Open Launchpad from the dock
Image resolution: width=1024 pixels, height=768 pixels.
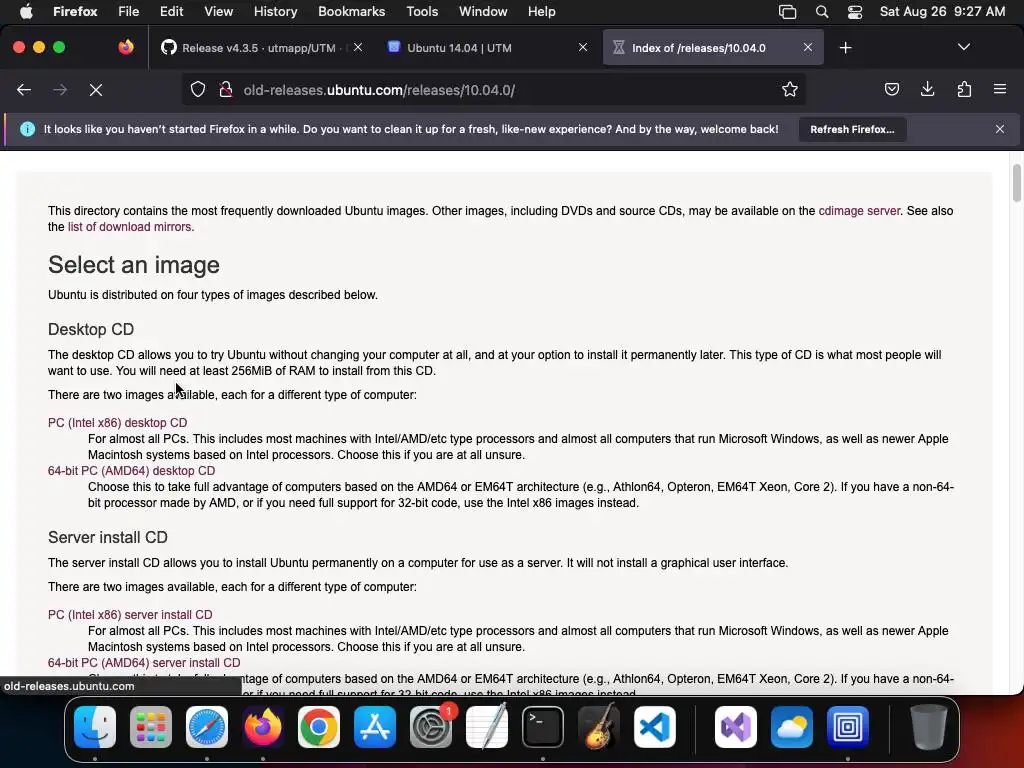(x=151, y=726)
